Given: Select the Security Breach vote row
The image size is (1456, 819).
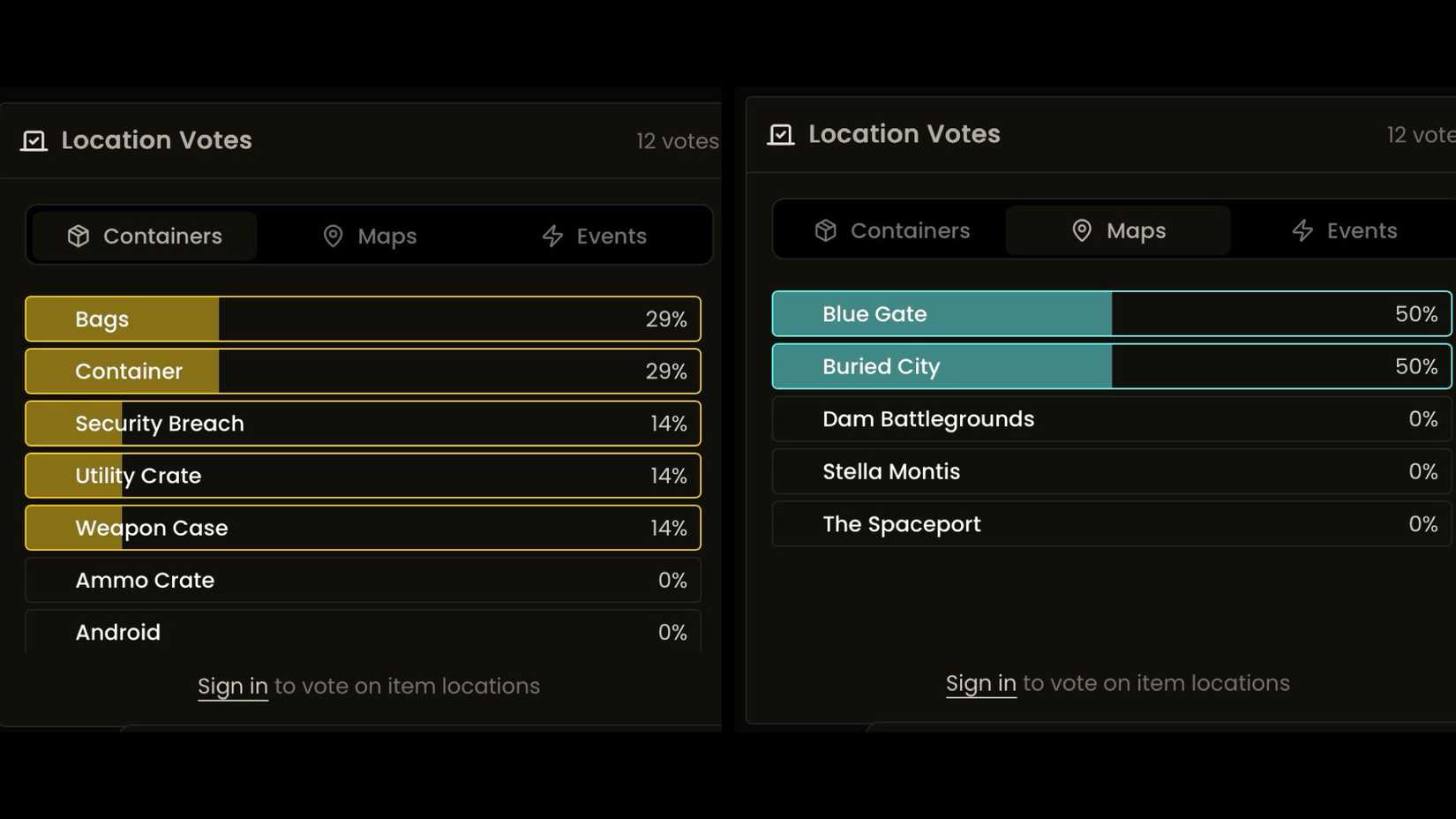Looking at the screenshot, I should (x=363, y=424).
